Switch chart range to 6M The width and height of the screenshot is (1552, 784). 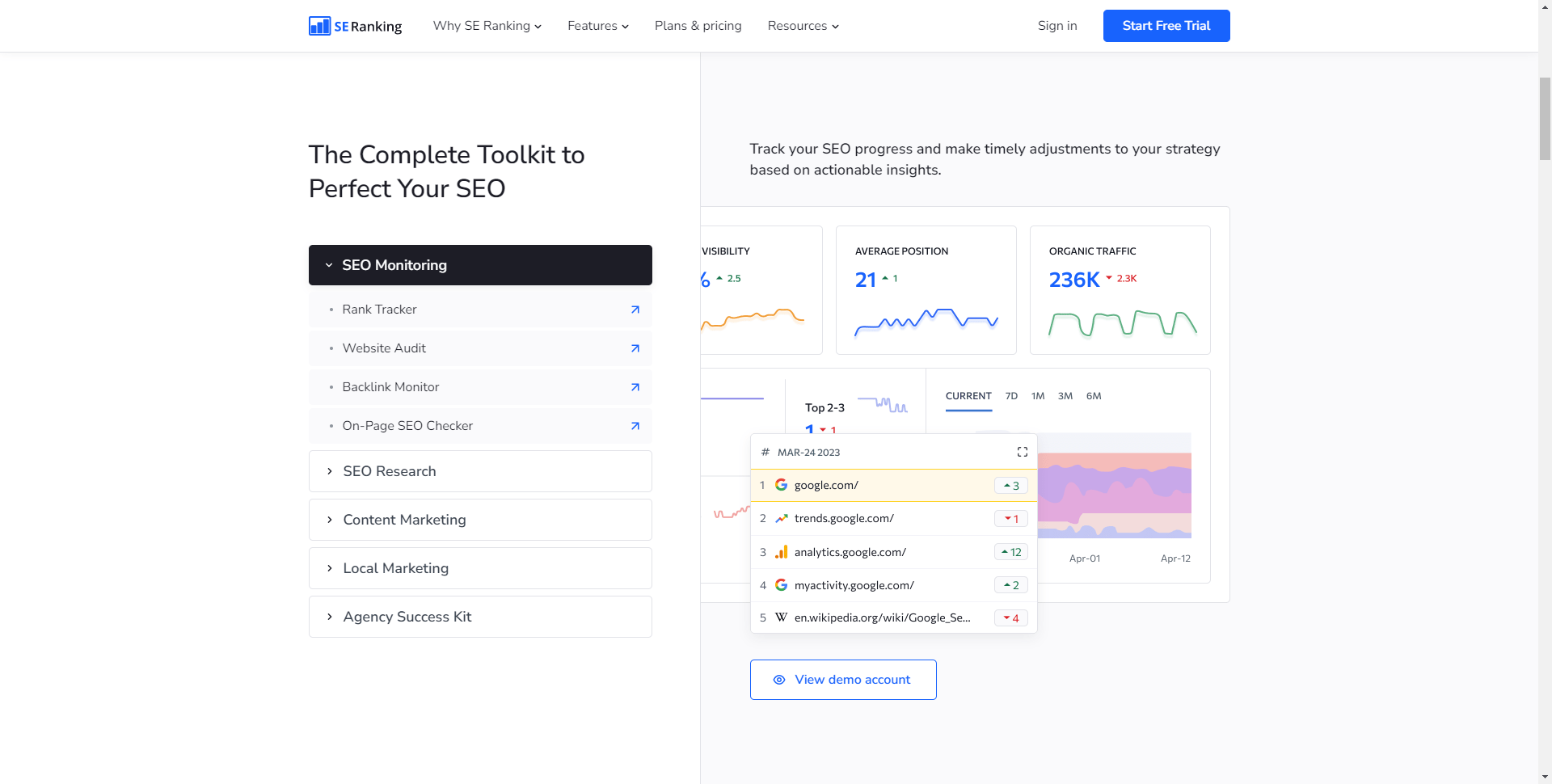pos(1094,396)
